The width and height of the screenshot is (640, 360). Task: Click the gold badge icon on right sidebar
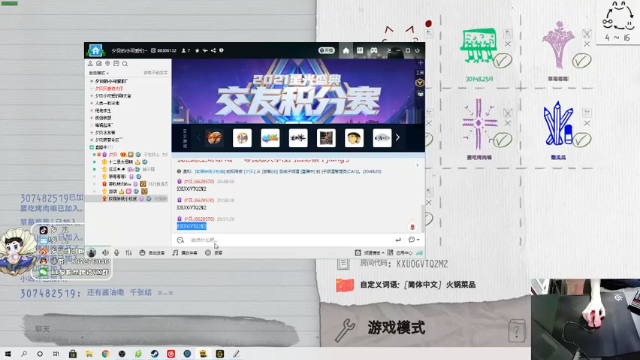420,83
